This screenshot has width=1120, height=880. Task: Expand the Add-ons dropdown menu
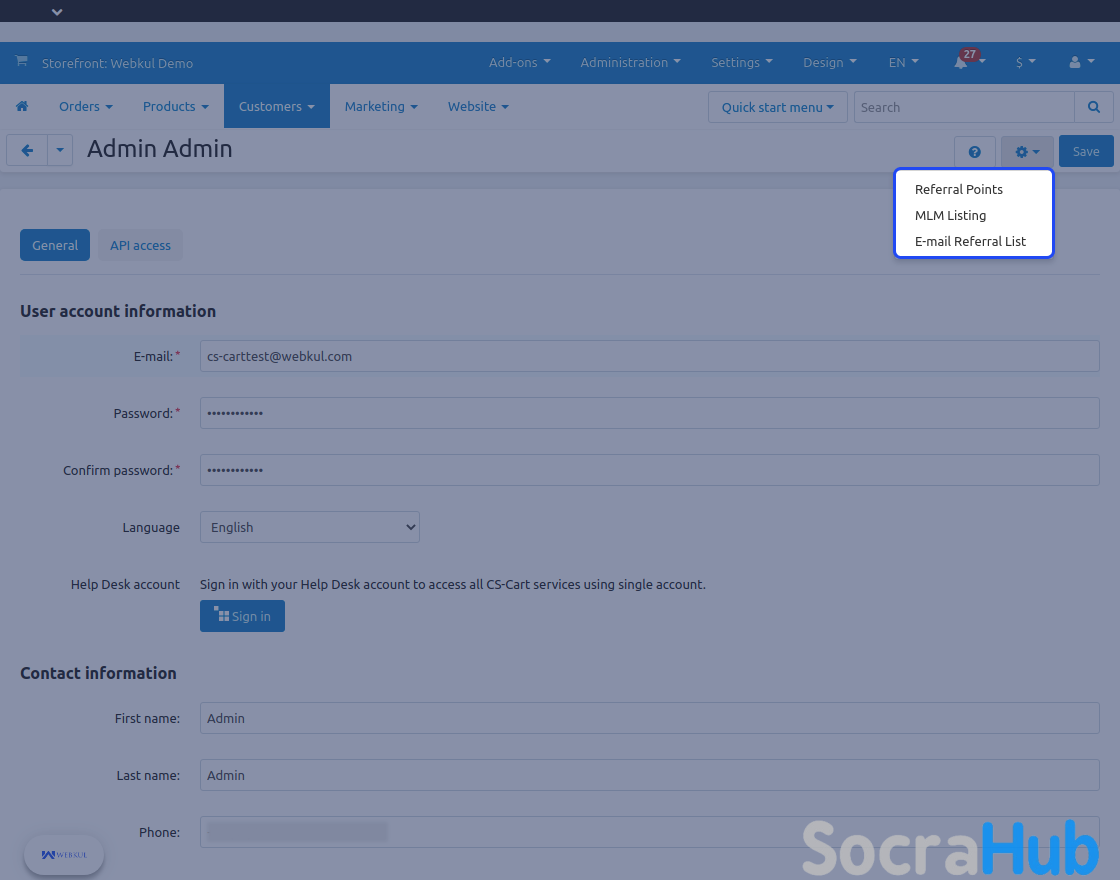pos(519,62)
